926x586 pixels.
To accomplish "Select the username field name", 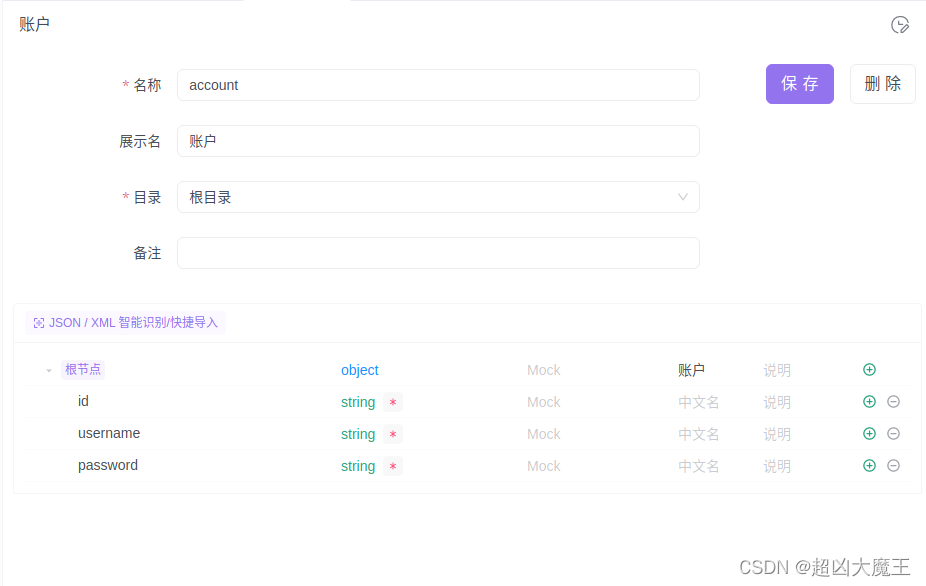I will tap(109, 433).
